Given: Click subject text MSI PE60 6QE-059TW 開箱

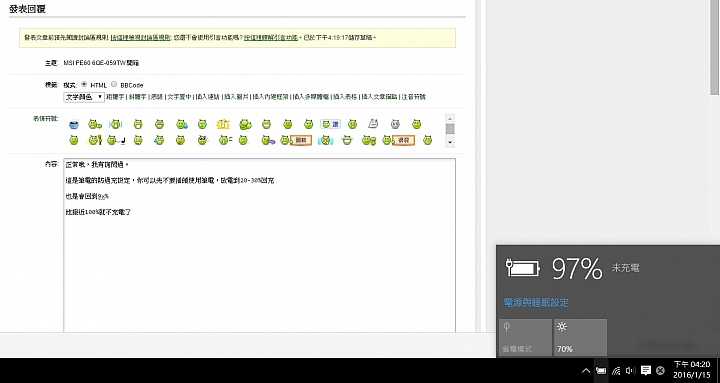Looking at the screenshot, I should click(x=101, y=63).
